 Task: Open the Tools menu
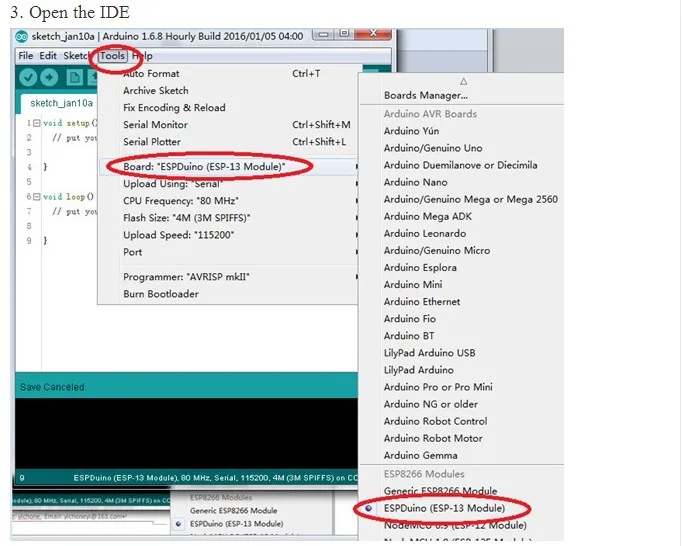click(112, 56)
